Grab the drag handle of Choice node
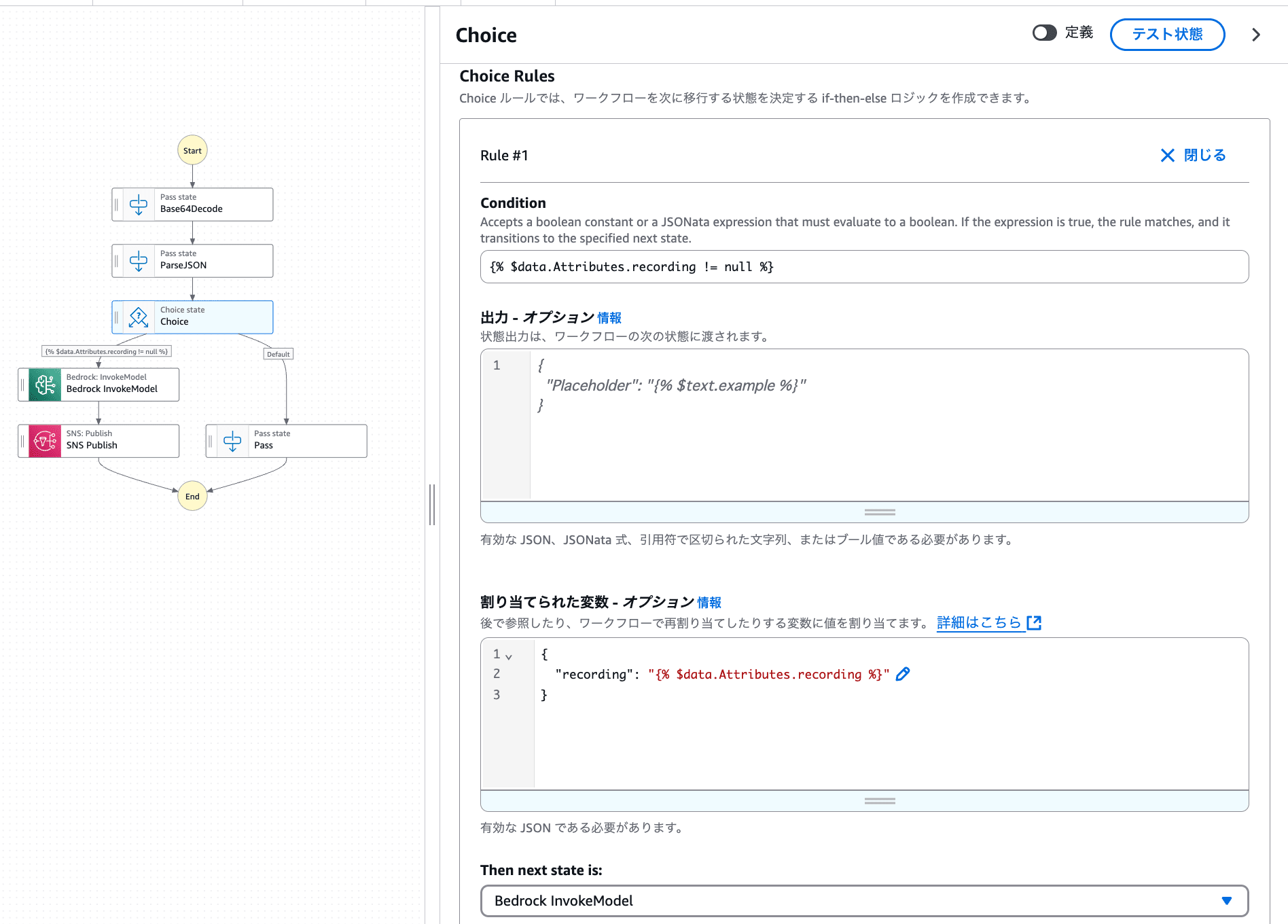The height and width of the screenshot is (924, 1288). pos(117,317)
